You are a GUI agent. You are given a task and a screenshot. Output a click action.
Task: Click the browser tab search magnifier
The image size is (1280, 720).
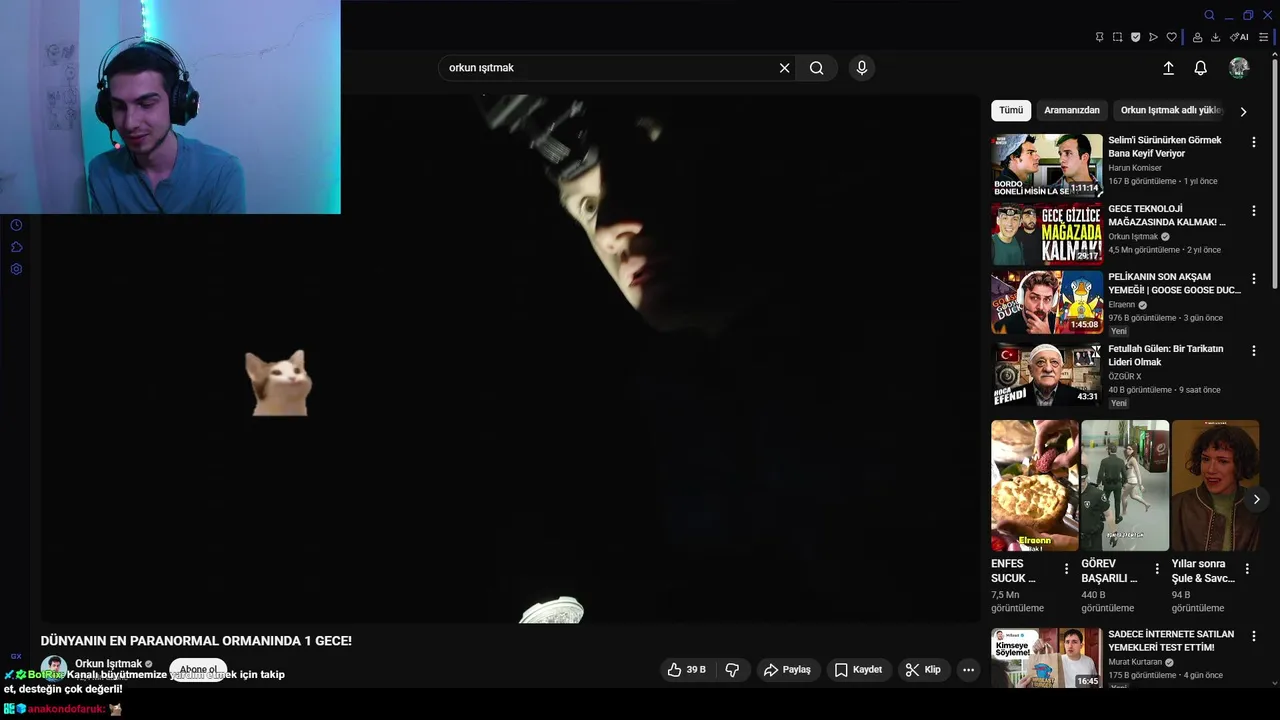click(1209, 15)
